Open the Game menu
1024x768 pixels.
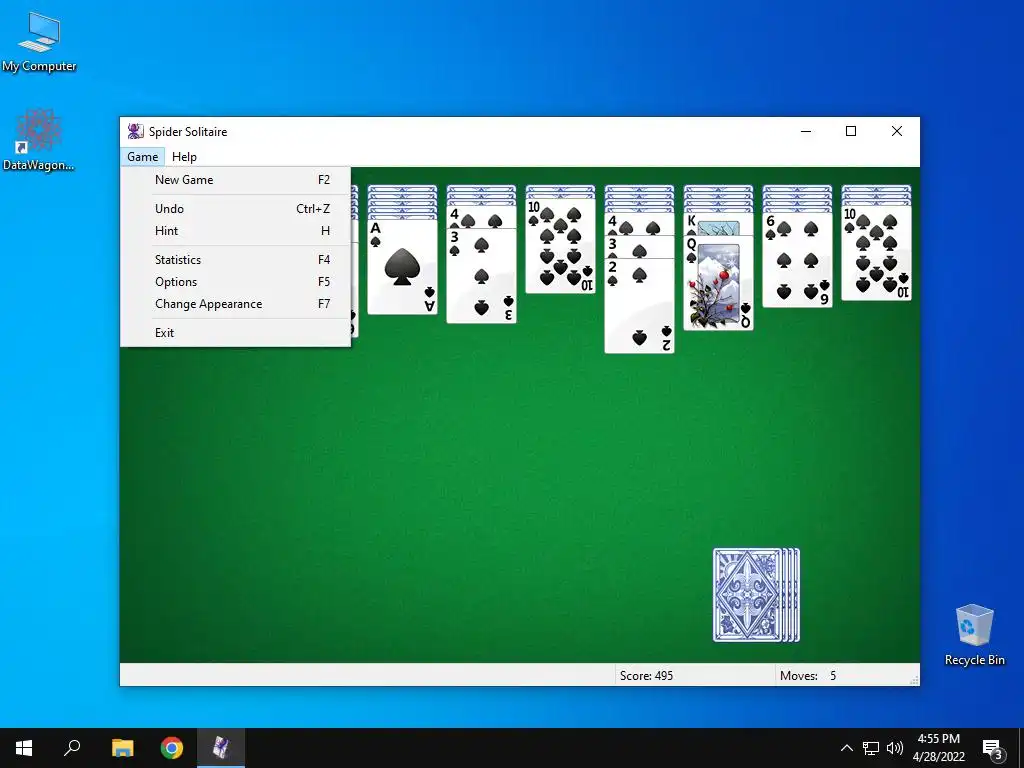[142, 157]
